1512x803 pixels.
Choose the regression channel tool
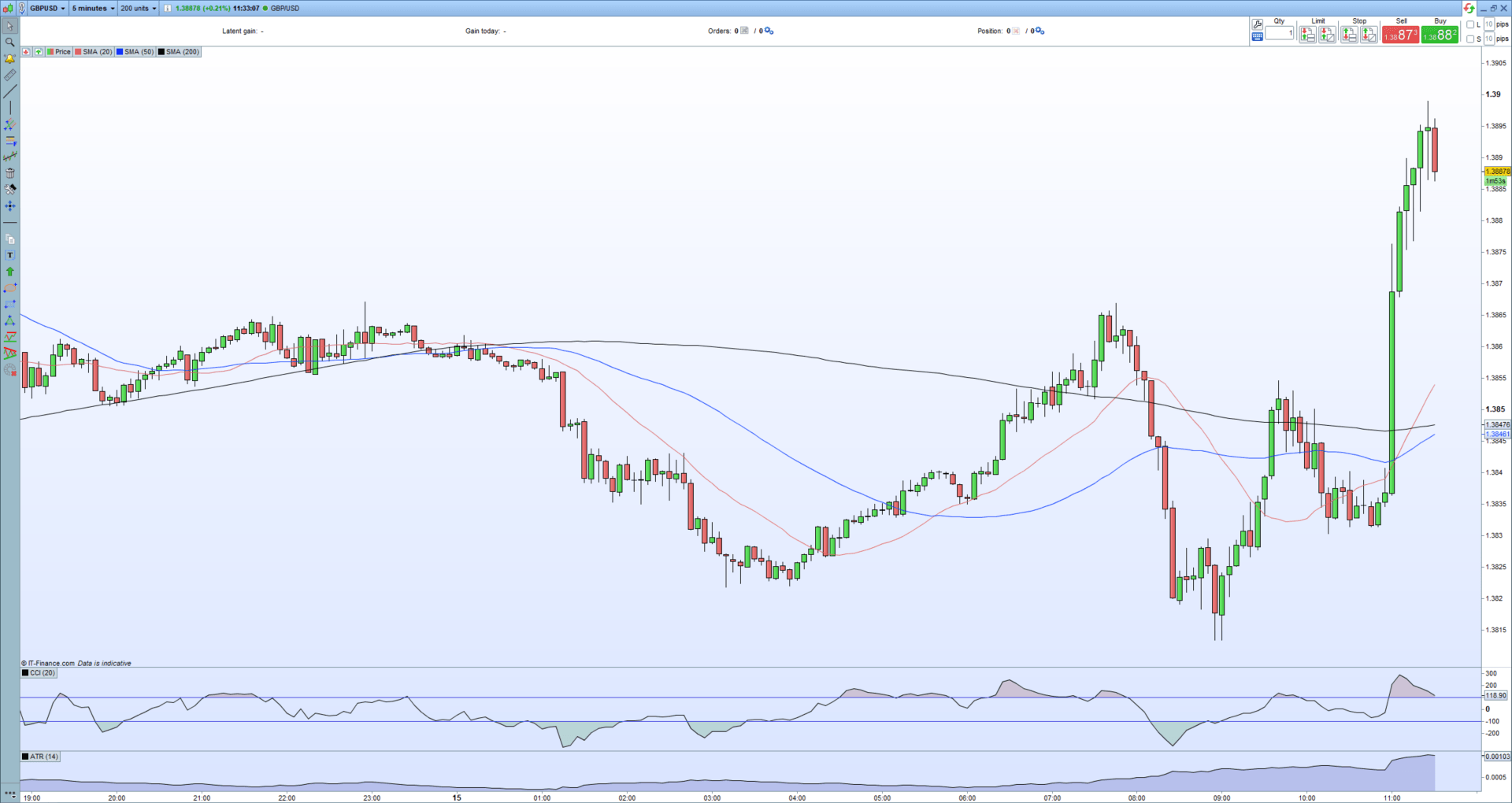click(x=10, y=157)
